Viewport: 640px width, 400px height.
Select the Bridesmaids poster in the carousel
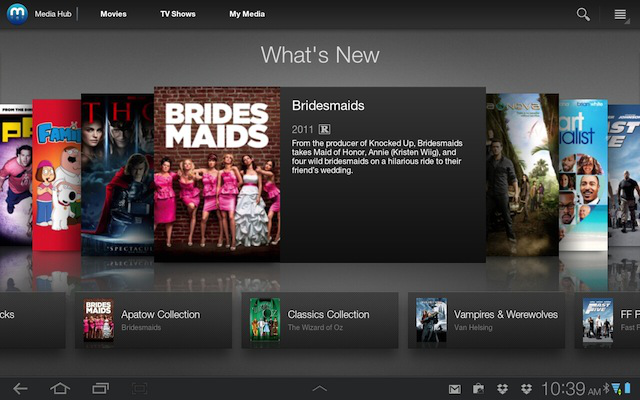(x=217, y=174)
